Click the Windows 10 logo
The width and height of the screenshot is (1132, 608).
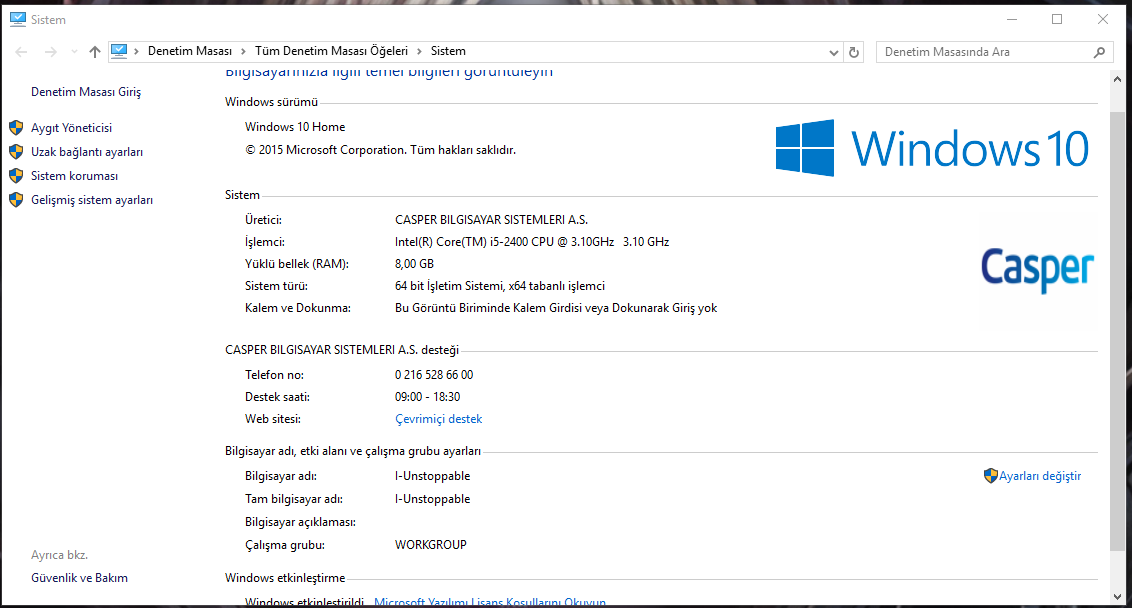932,148
